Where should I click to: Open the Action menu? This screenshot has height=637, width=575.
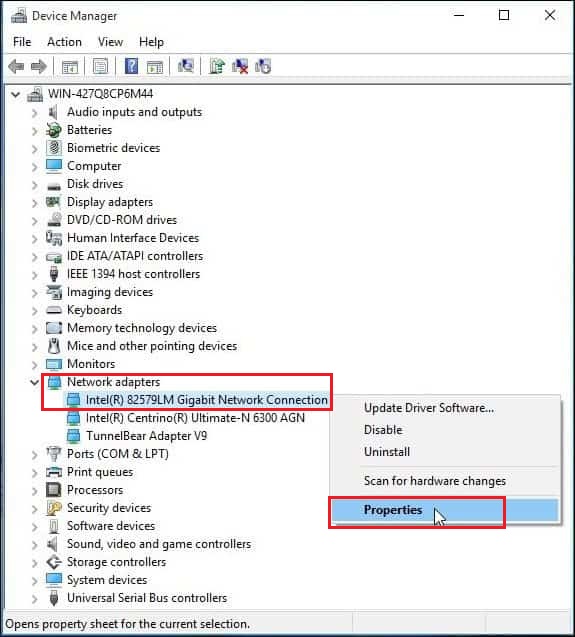click(64, 42)
